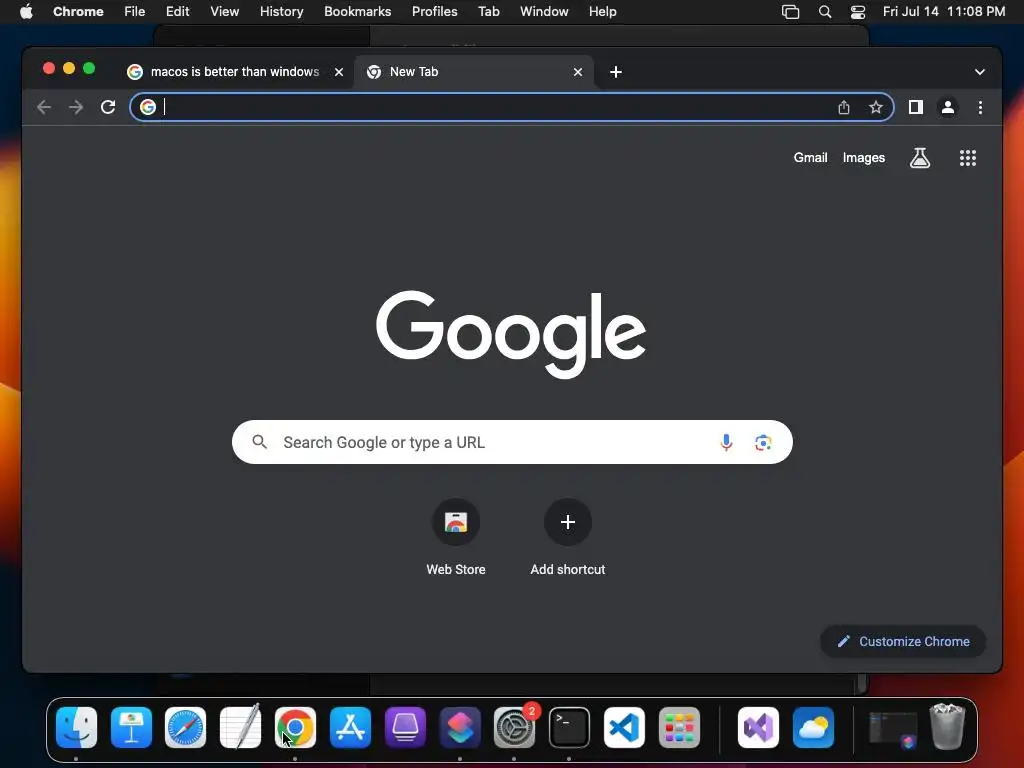Open the History menu
Viewport: 1024px width, 768px height.
281,12
